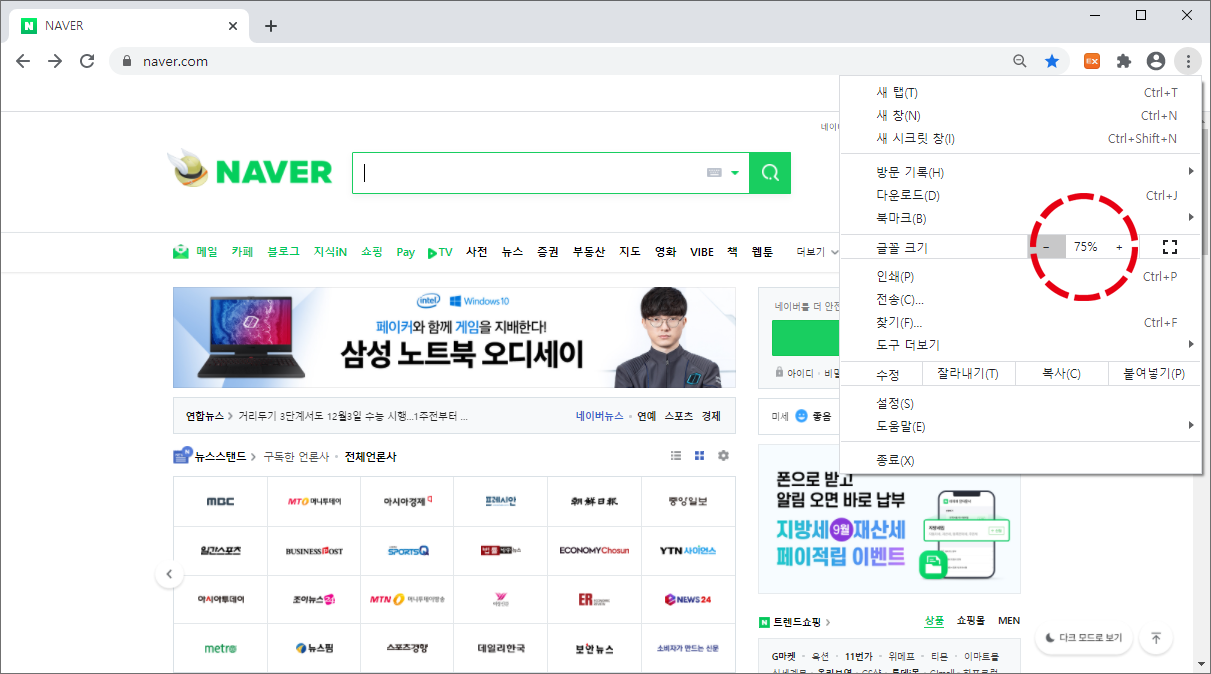Switch newsstand to grid view
The width and height of the screenshot is (1211, 674).
(x=699, y=456)
